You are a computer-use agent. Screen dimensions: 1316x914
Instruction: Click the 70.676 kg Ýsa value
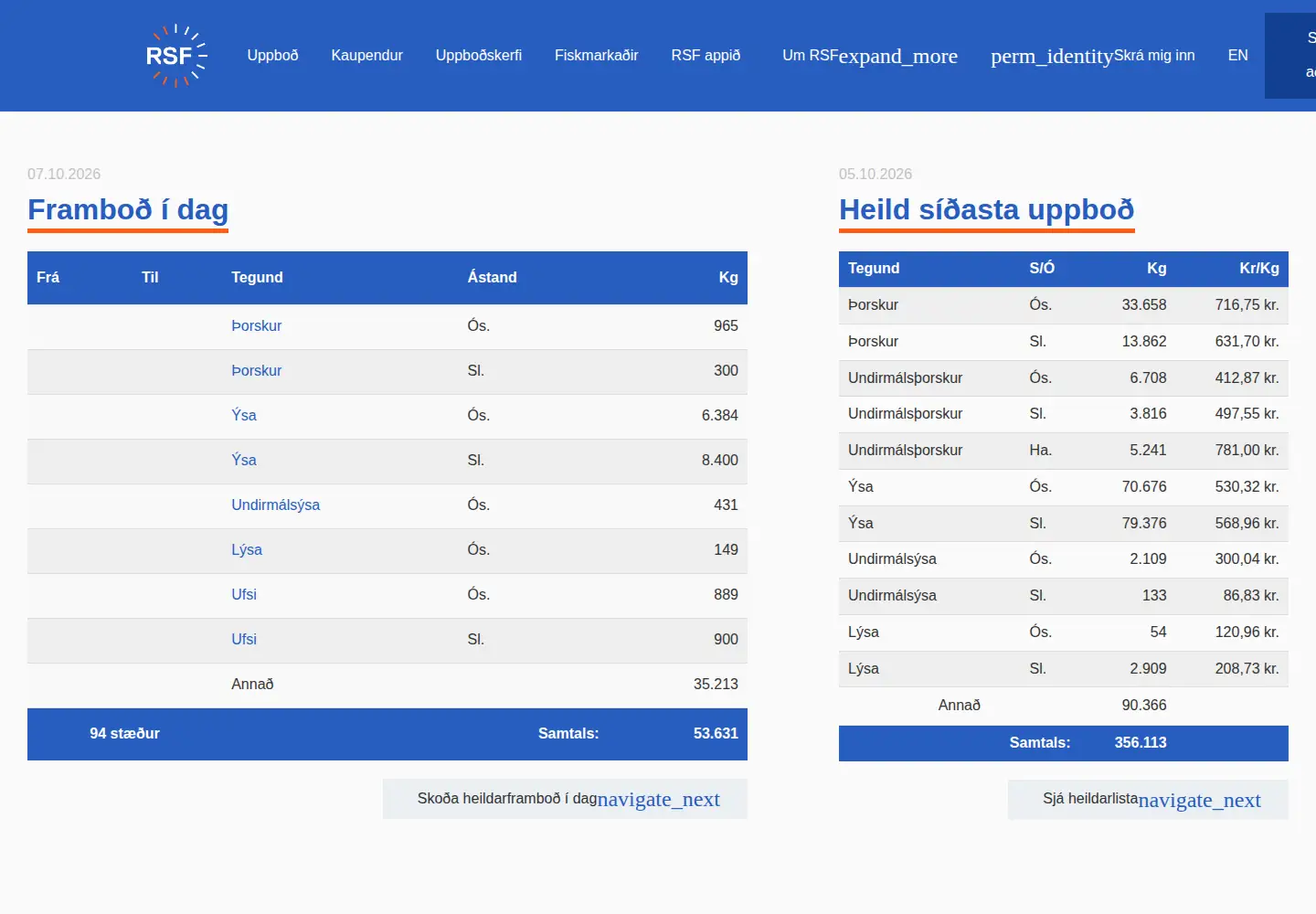tap(1144, 487)
